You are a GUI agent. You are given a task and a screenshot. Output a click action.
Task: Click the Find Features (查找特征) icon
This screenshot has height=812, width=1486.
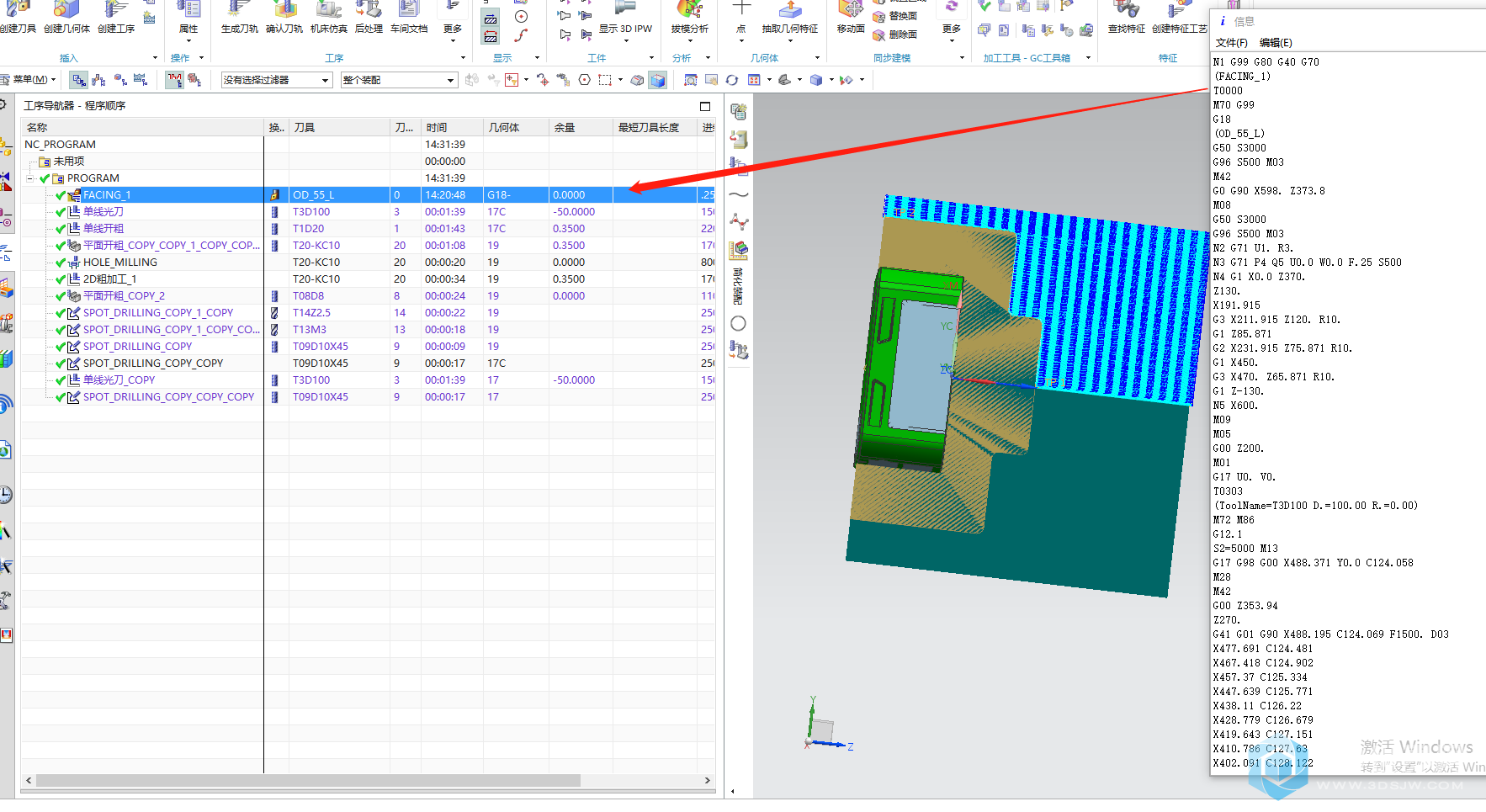[x=1126, y=10]
